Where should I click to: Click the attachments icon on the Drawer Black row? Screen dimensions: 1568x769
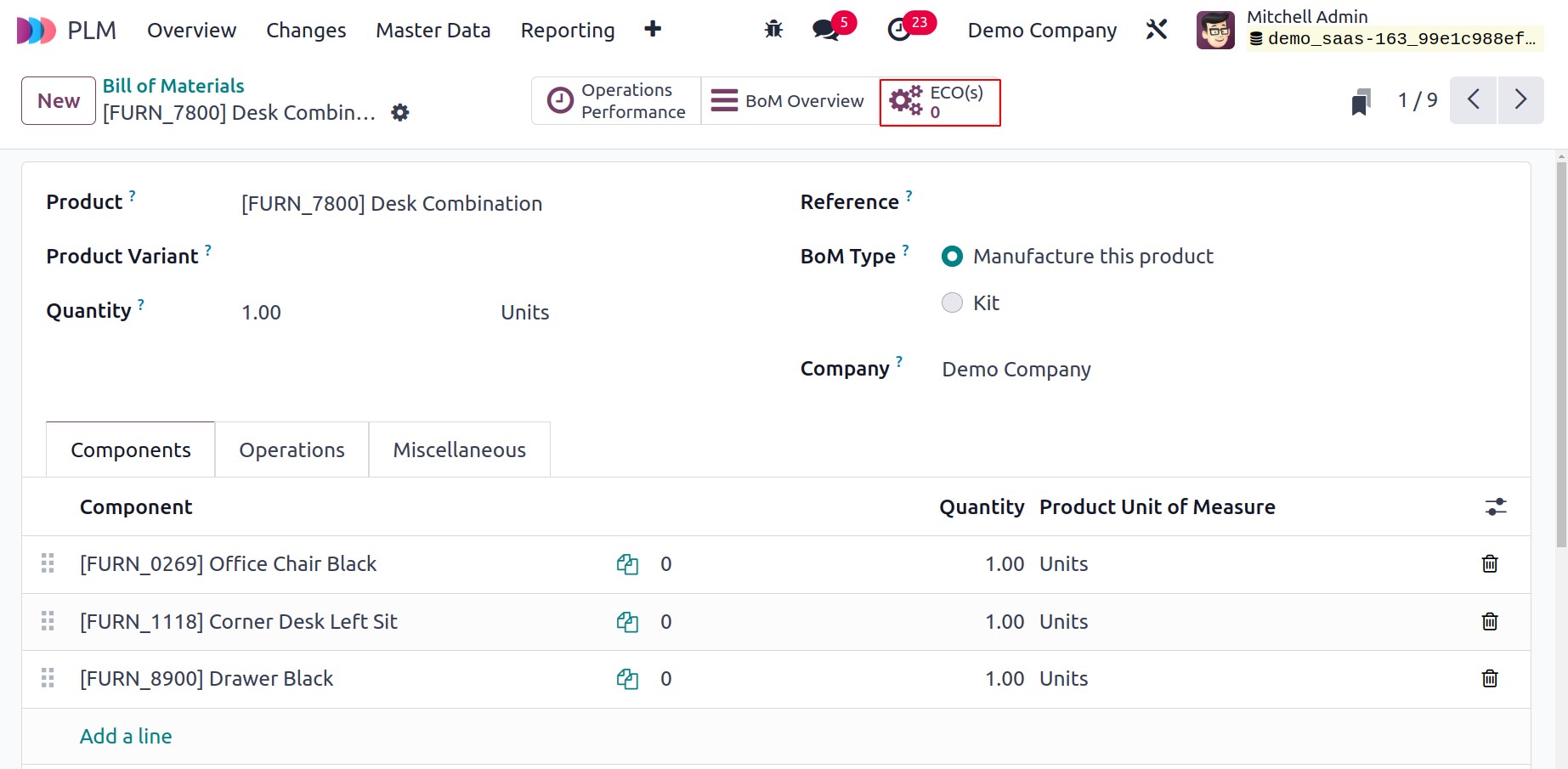pyautogui.click(x=627, y=679)
